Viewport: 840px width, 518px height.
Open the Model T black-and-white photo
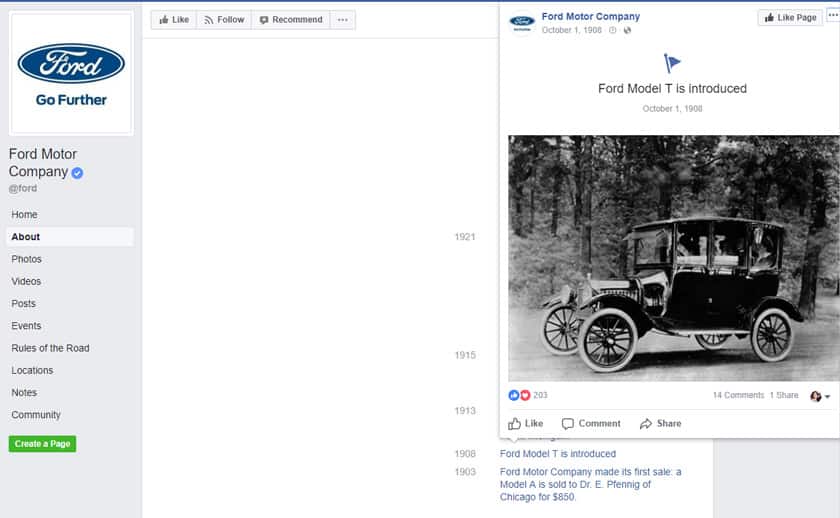tap(674, 258)
